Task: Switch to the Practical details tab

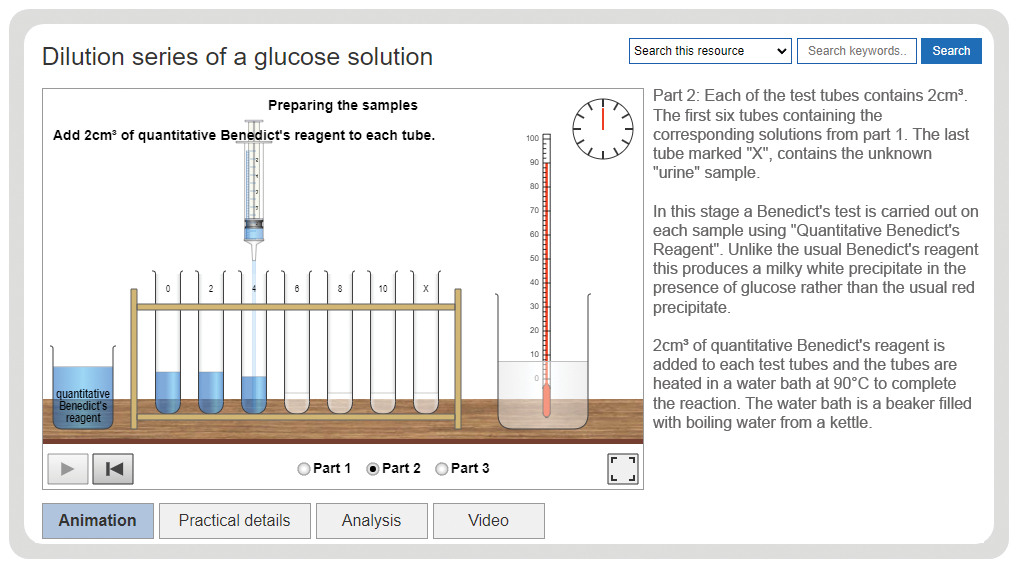Action: point(234,521)
